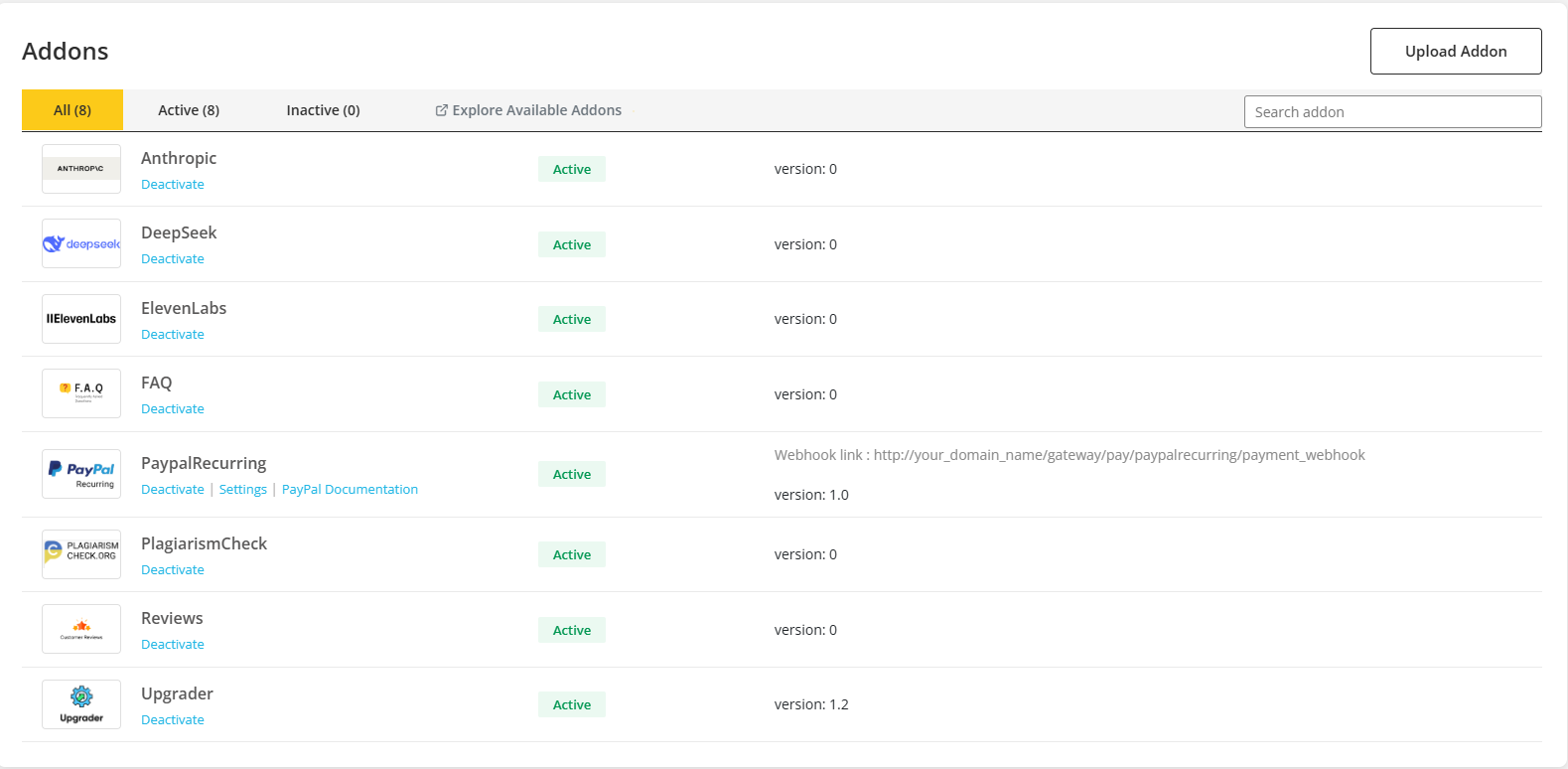Open Explore Available Addons link

click(528, 110)
